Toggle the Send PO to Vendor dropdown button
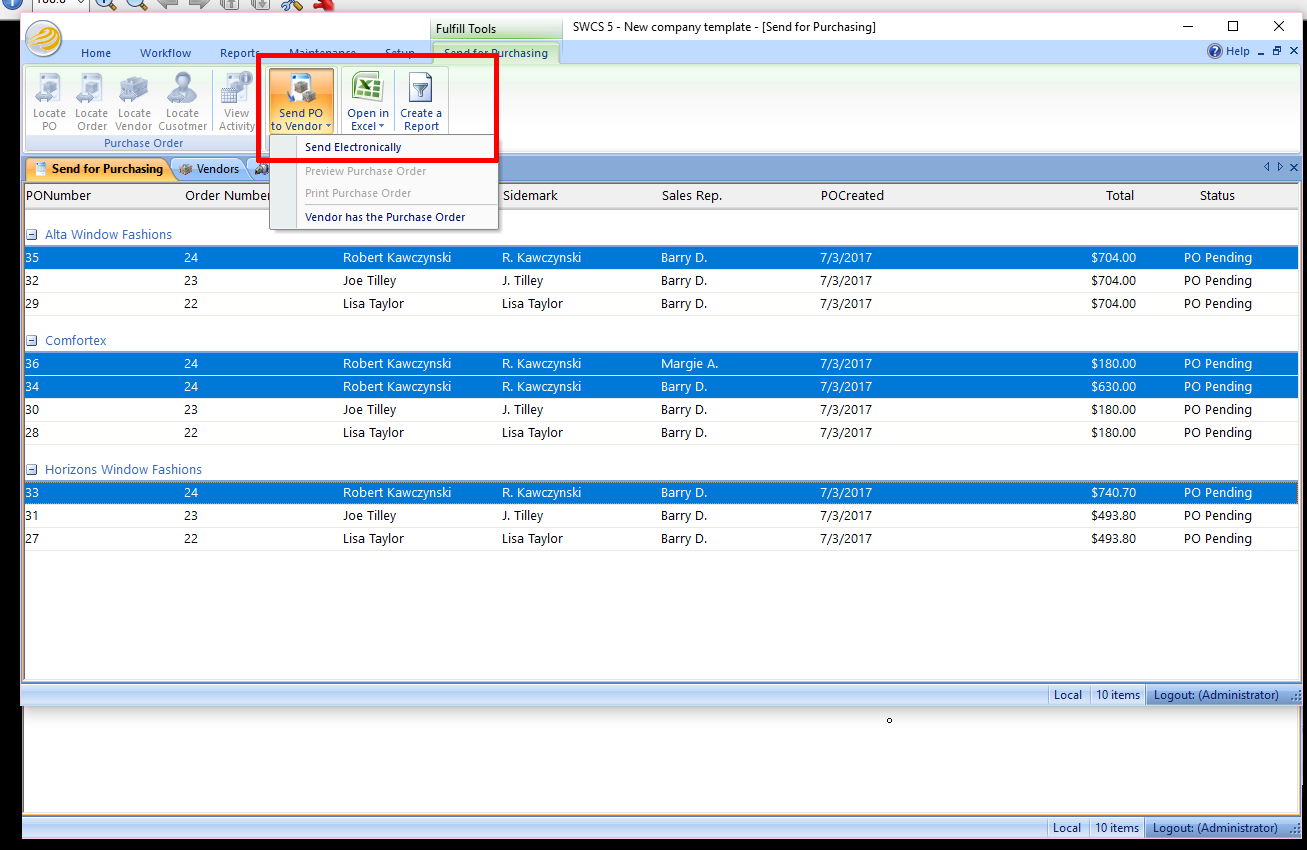 [301, 102]
